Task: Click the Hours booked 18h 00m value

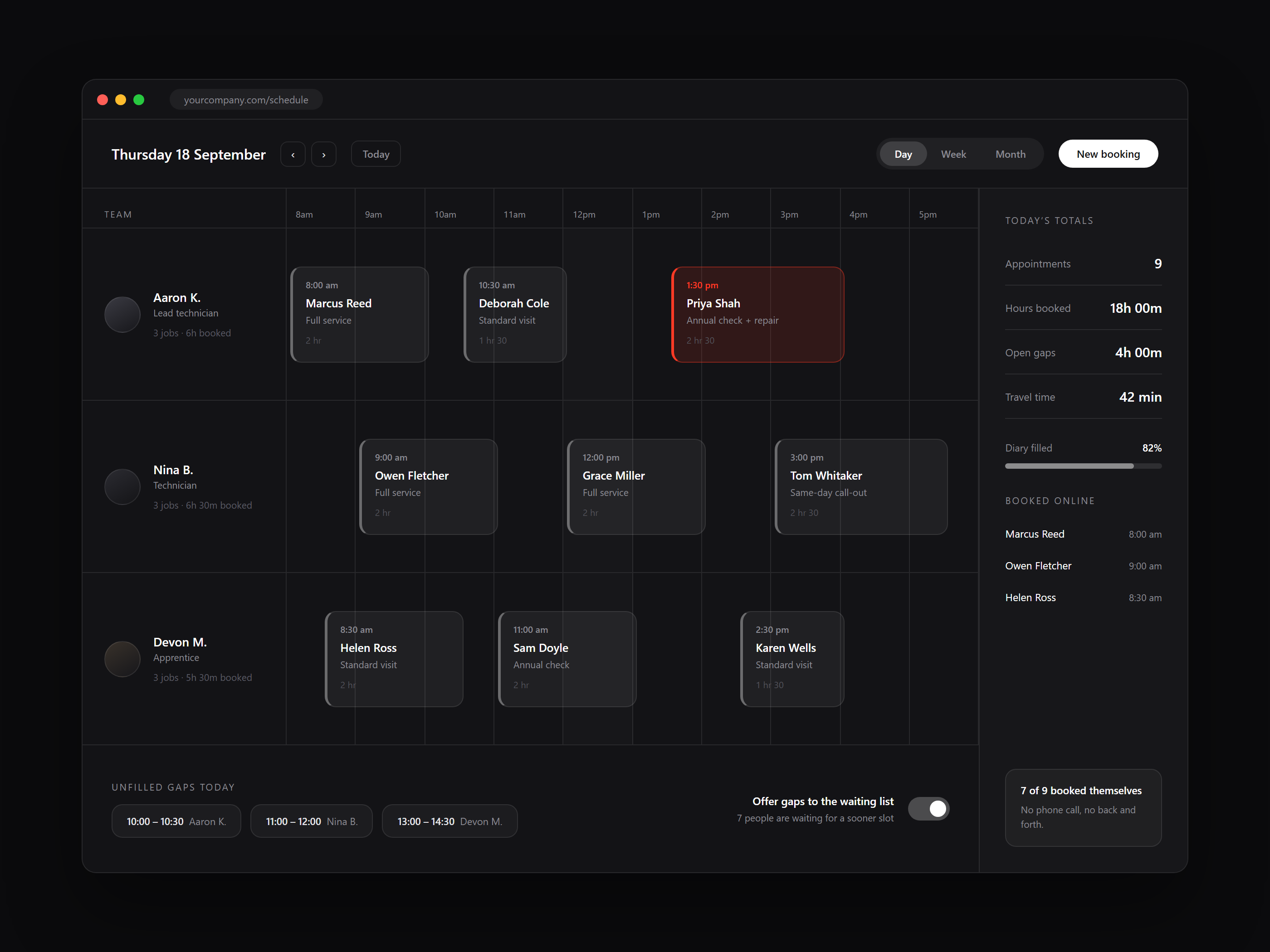Action: coord(1135,308)
